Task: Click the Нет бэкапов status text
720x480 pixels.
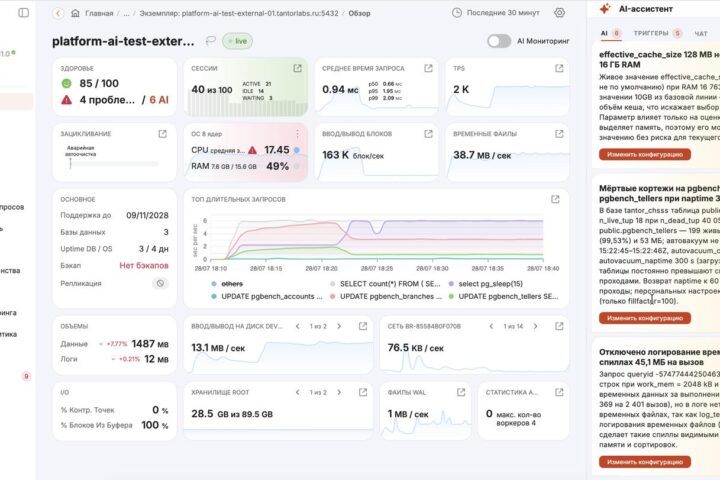Action: tap(144, 265)
